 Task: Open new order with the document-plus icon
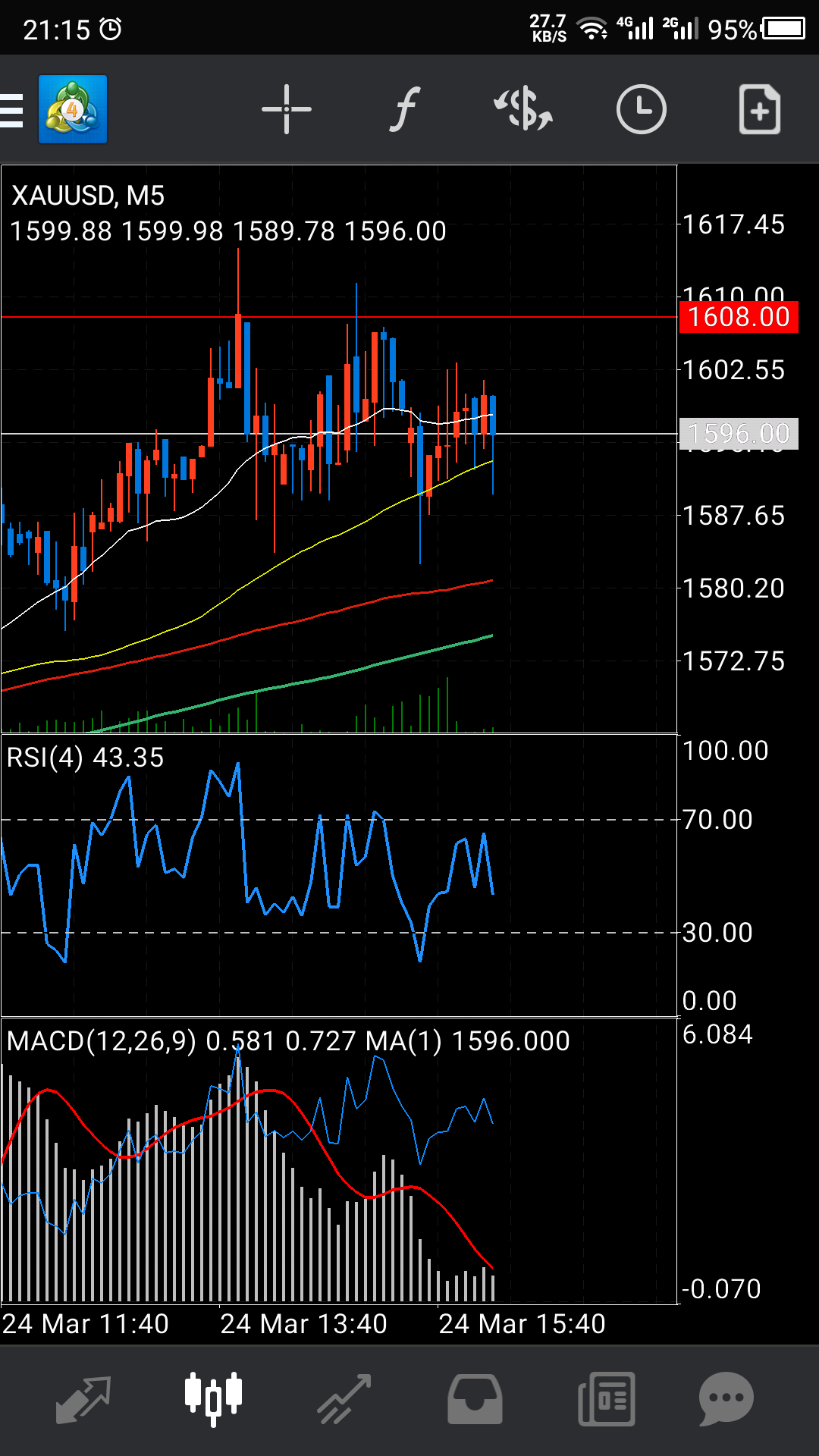(760, 110)
